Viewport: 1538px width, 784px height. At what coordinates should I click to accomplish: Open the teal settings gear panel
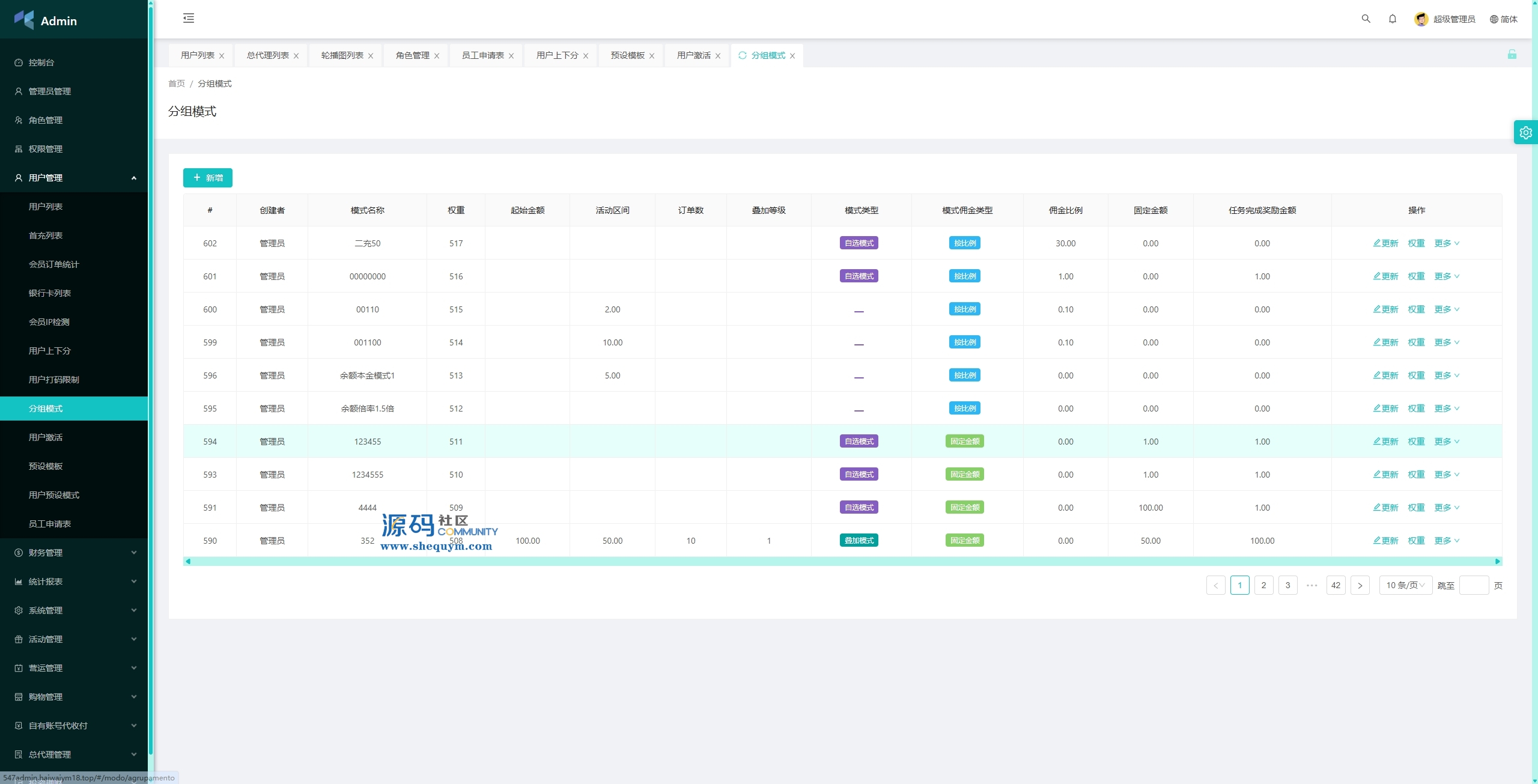1525,133
